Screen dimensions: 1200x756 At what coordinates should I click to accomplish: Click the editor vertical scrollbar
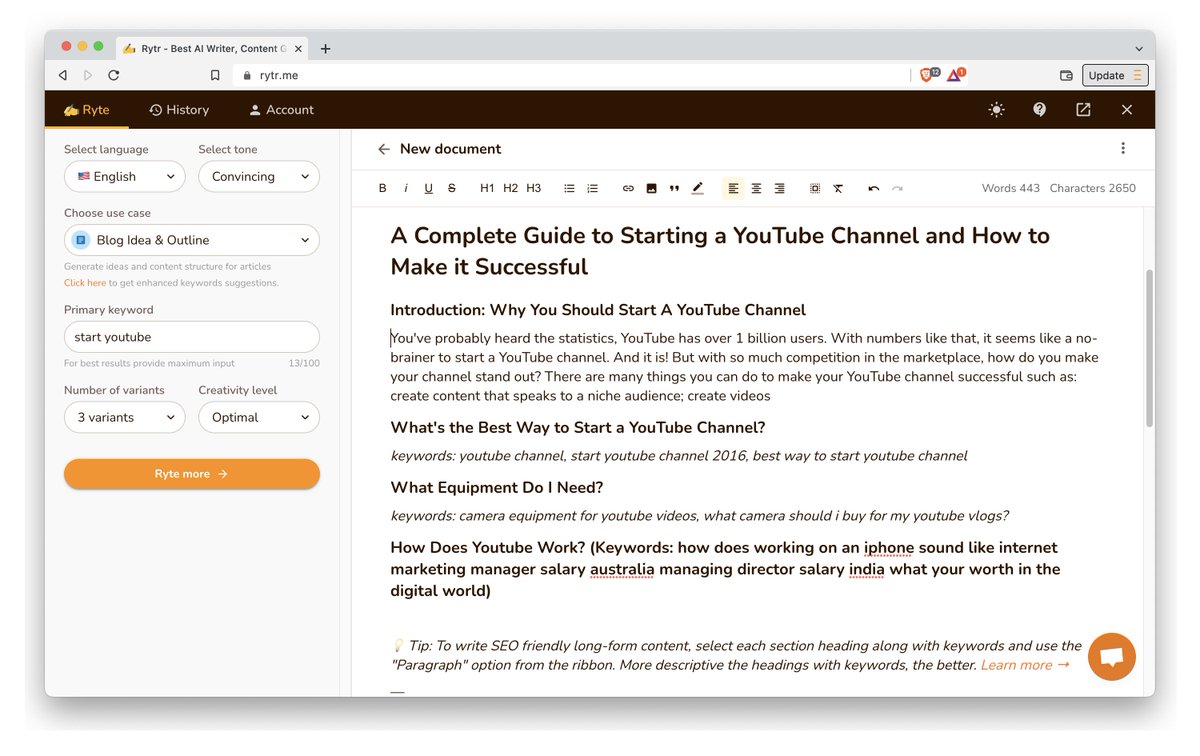tap(1149, 348)
